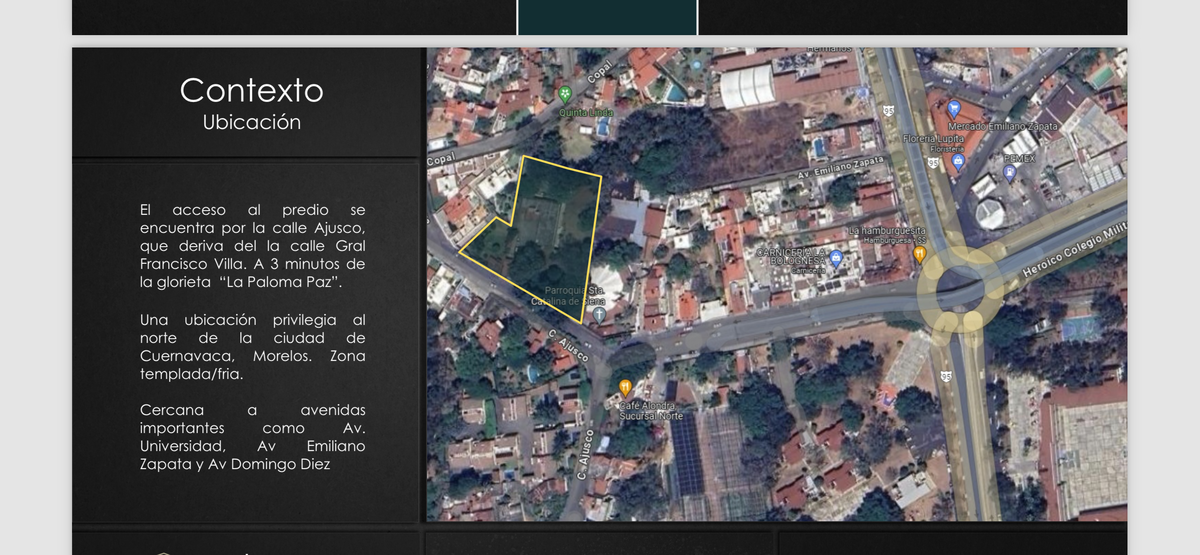The width and height of the screenshot is (1200, 555).
Task: Click the Parroquia Sta. Catalina church marker
Action: [599, 314]
